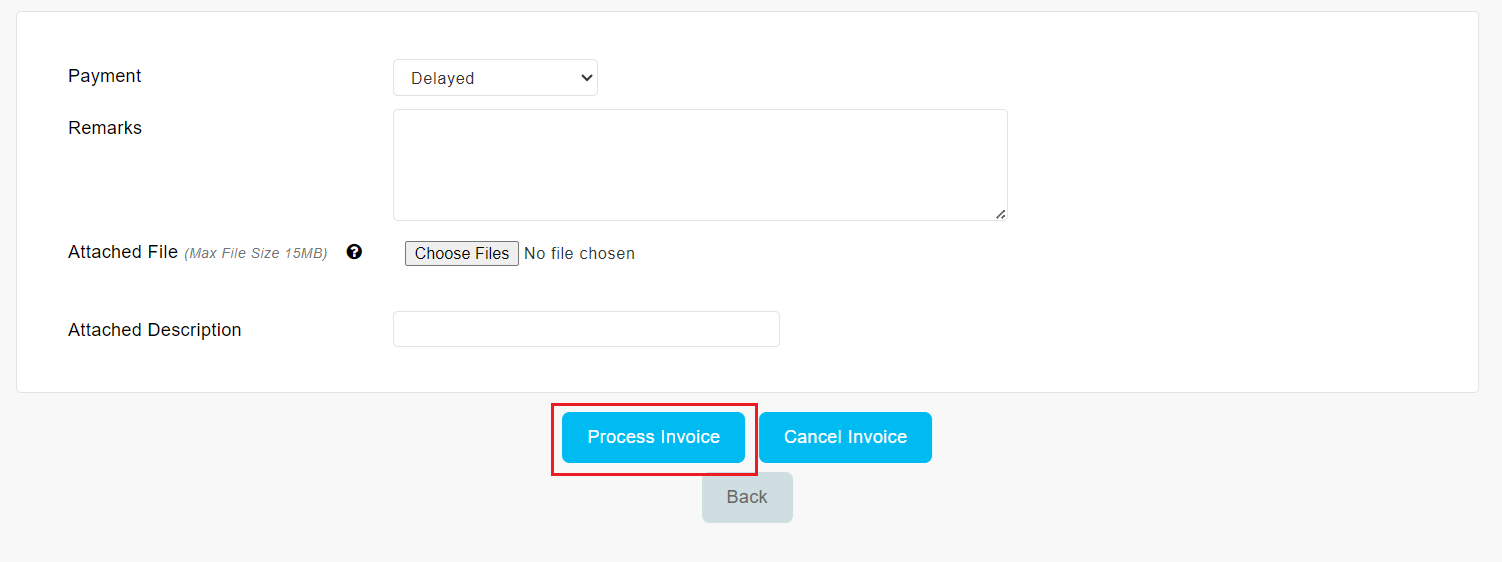This screenshot has height=562, width=1502.
Task: Open the Payment dropdown showing Delayed
Action: coord(495,78)
